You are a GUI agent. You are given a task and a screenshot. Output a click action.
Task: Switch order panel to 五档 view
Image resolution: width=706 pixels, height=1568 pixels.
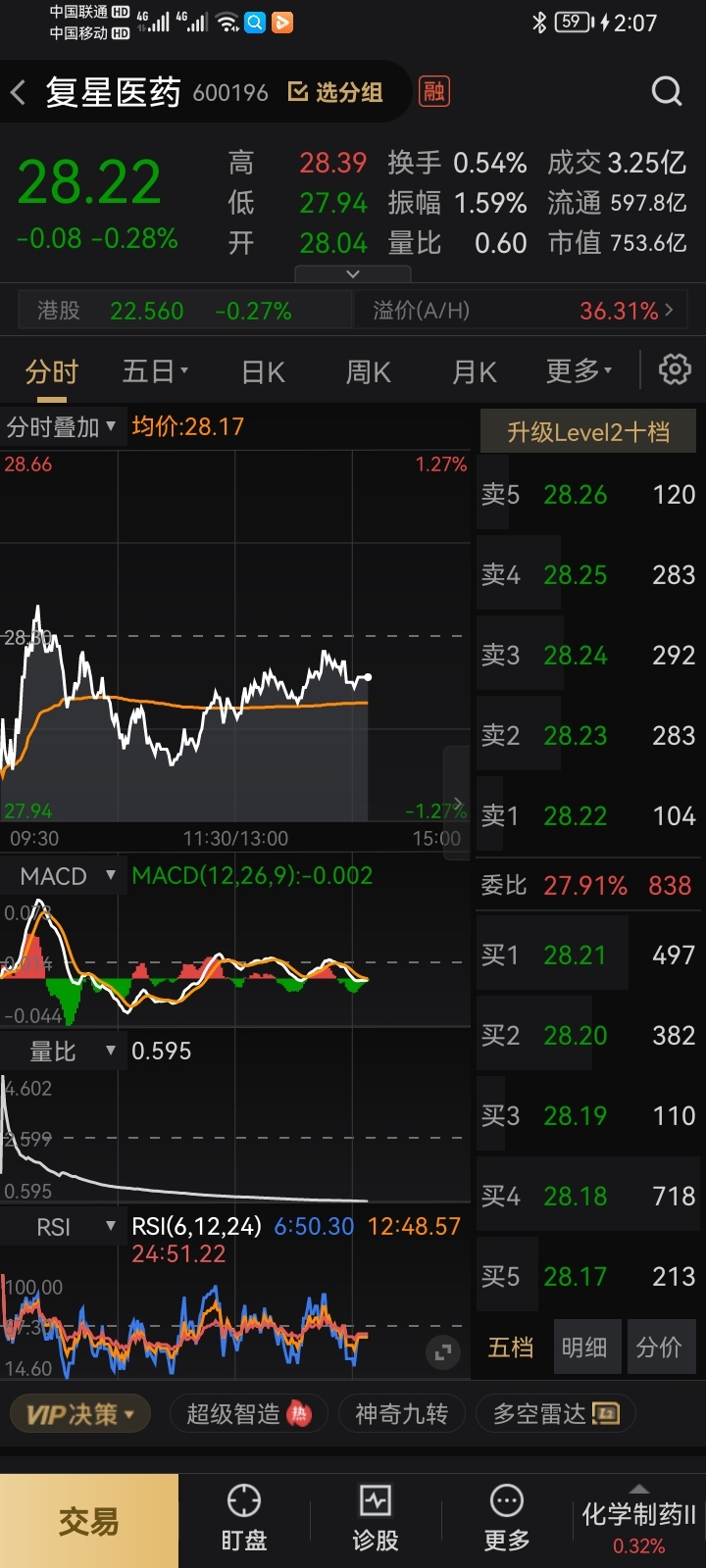[511, 1348]
